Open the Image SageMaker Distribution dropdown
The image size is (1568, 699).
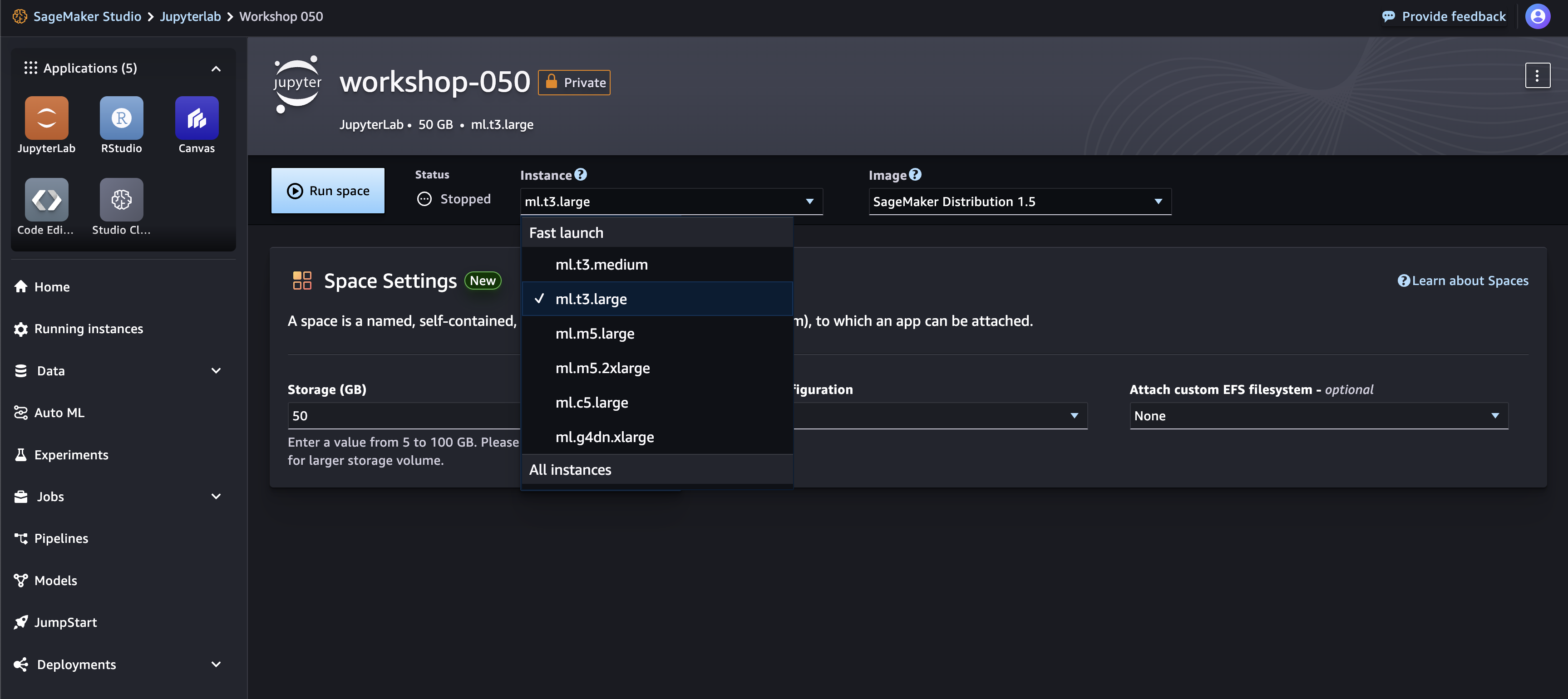coord(1020,202)
